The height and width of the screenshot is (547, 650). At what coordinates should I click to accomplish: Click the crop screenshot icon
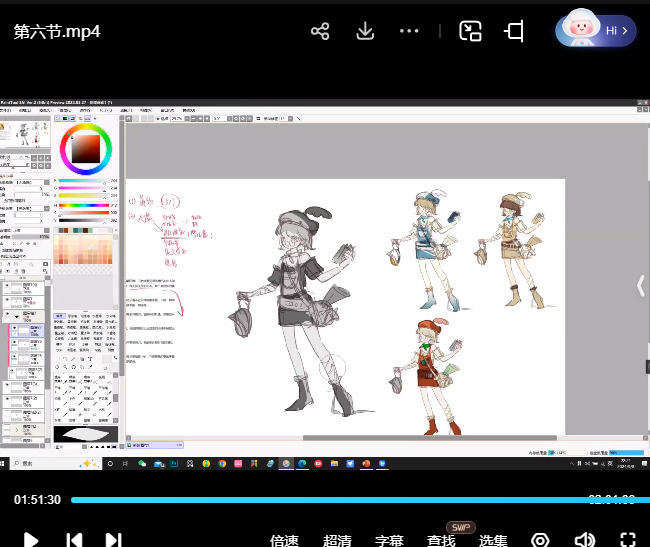pyautogui.click(x=515, y=31)
